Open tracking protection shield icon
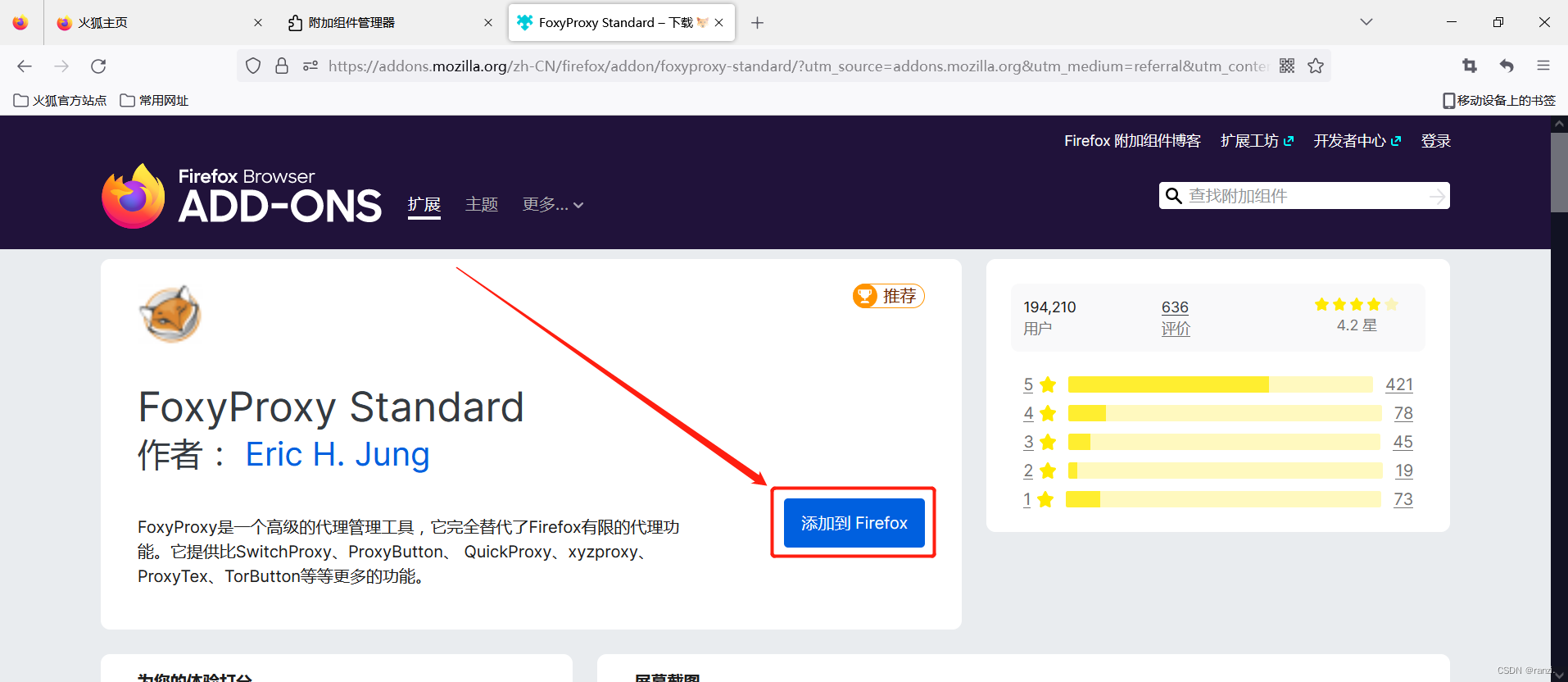1568x682 pixels. 253,66
